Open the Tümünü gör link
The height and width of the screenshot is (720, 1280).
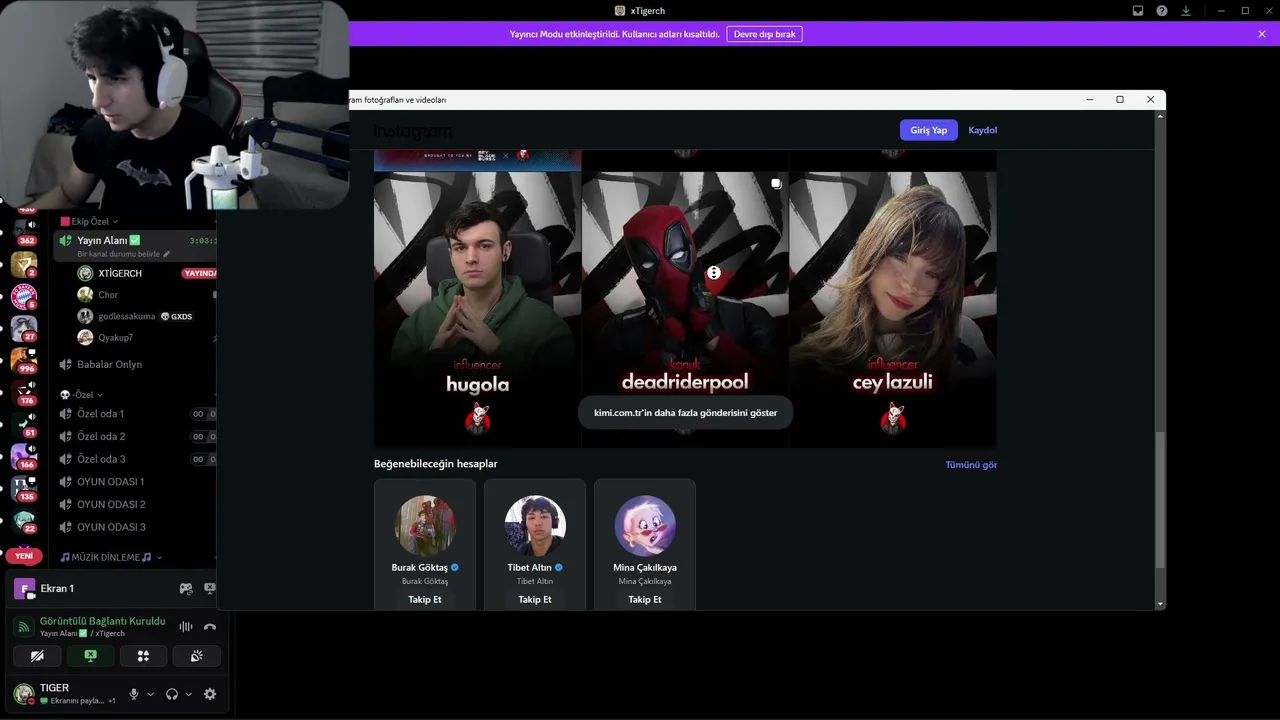(x=971, y=465)
